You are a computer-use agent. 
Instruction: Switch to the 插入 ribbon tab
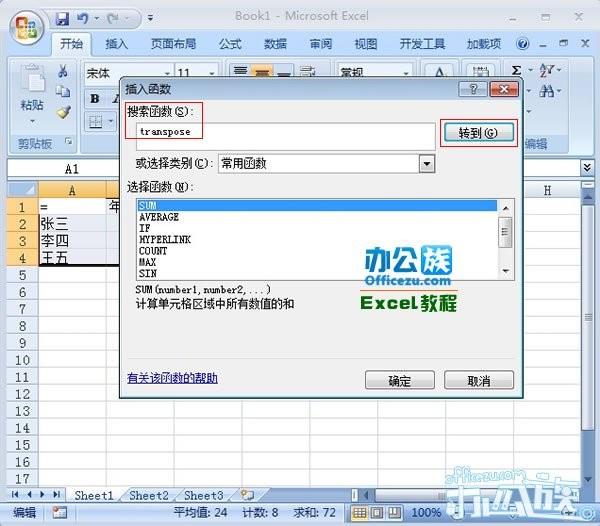(116, 44)
